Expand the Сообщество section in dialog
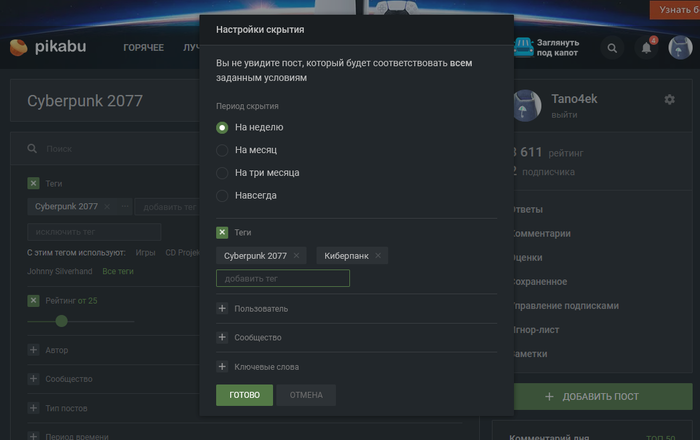Viewport: 700px width, 440px height. 222,338
